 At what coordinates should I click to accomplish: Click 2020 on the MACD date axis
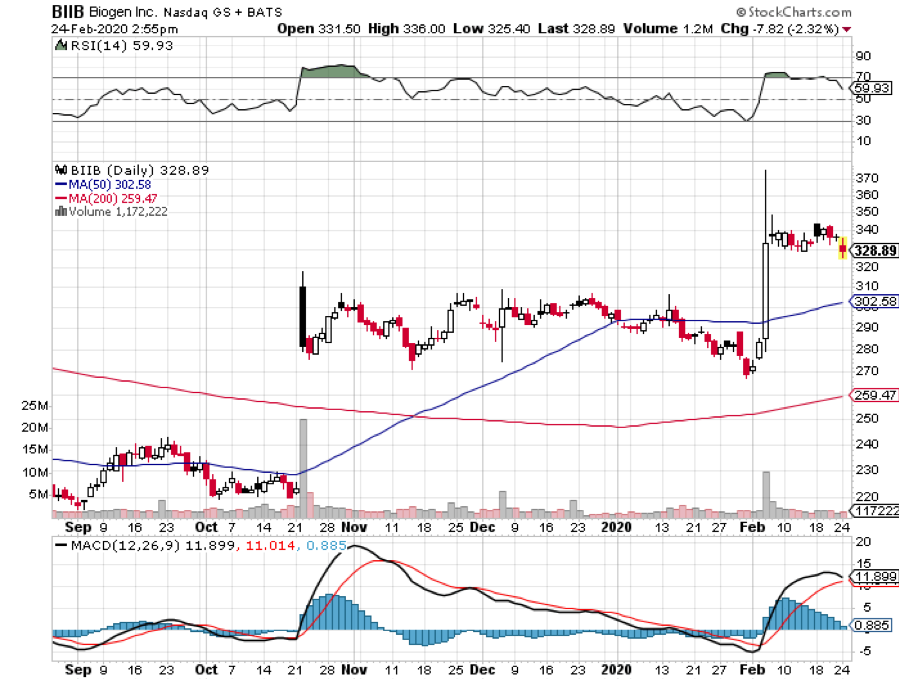tap(616, 669)
